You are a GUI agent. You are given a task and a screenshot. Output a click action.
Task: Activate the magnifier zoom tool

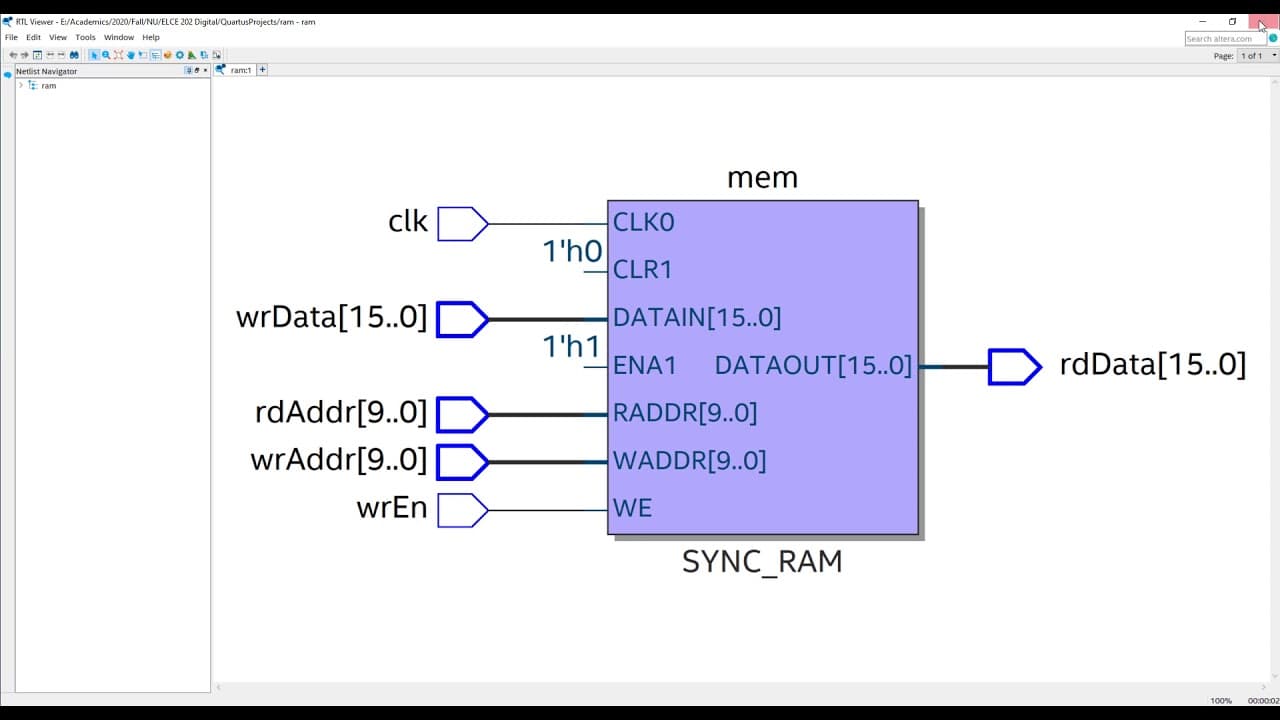pos(106,55)
